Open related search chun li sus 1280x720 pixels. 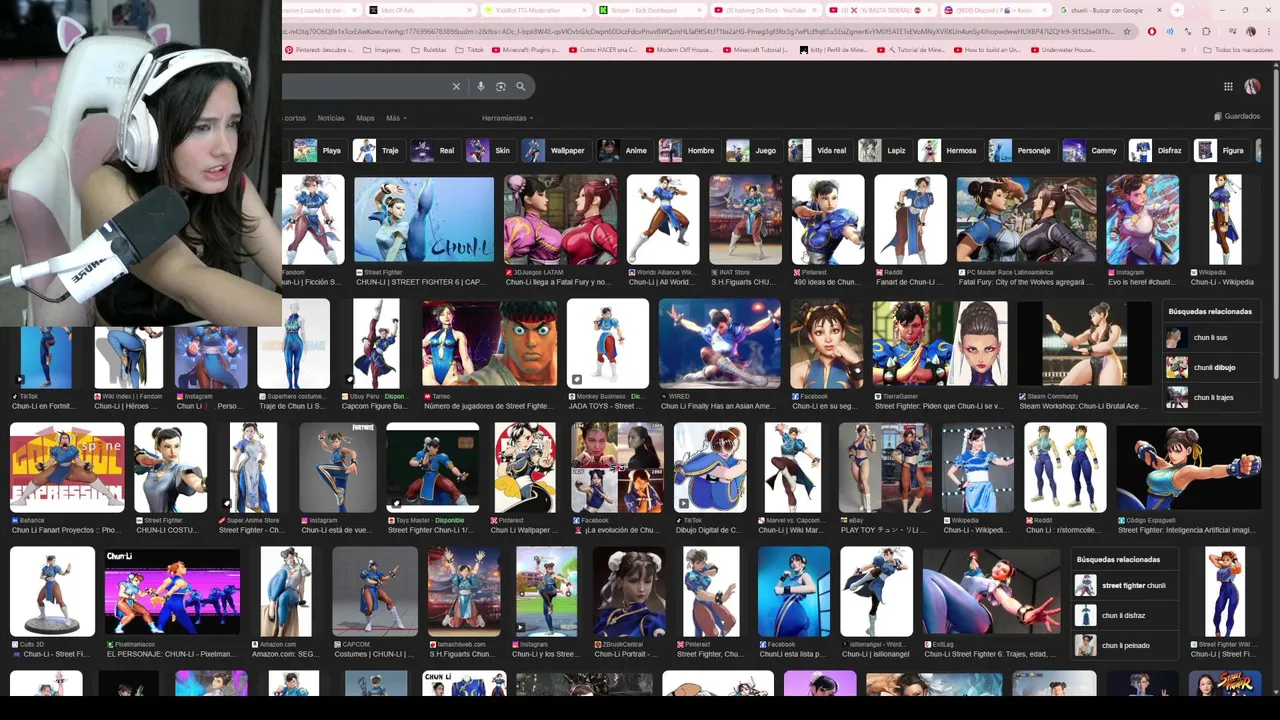point(1212,337)
